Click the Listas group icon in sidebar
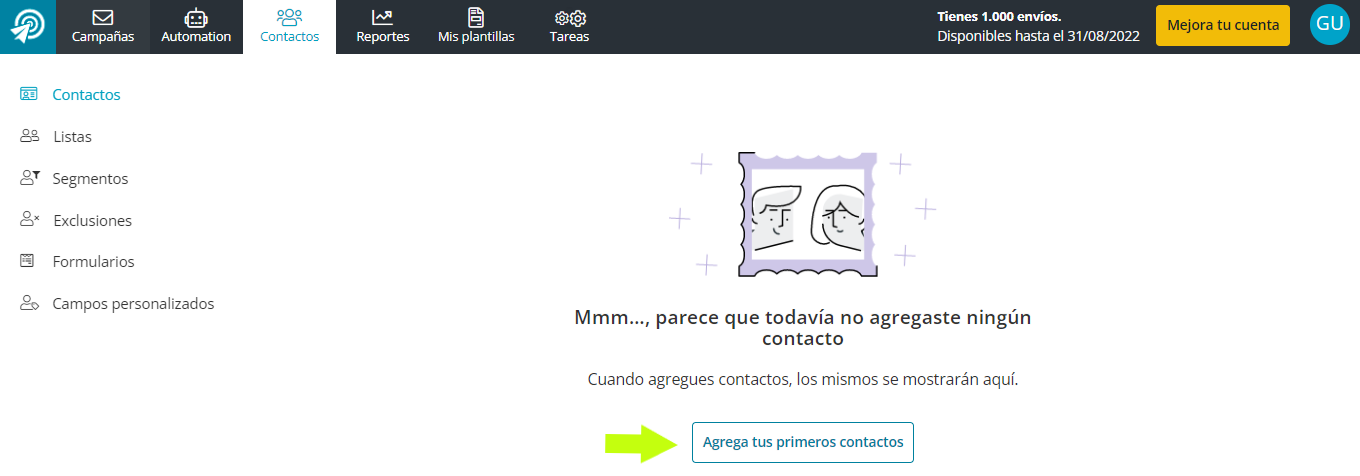 click(29, 136)
